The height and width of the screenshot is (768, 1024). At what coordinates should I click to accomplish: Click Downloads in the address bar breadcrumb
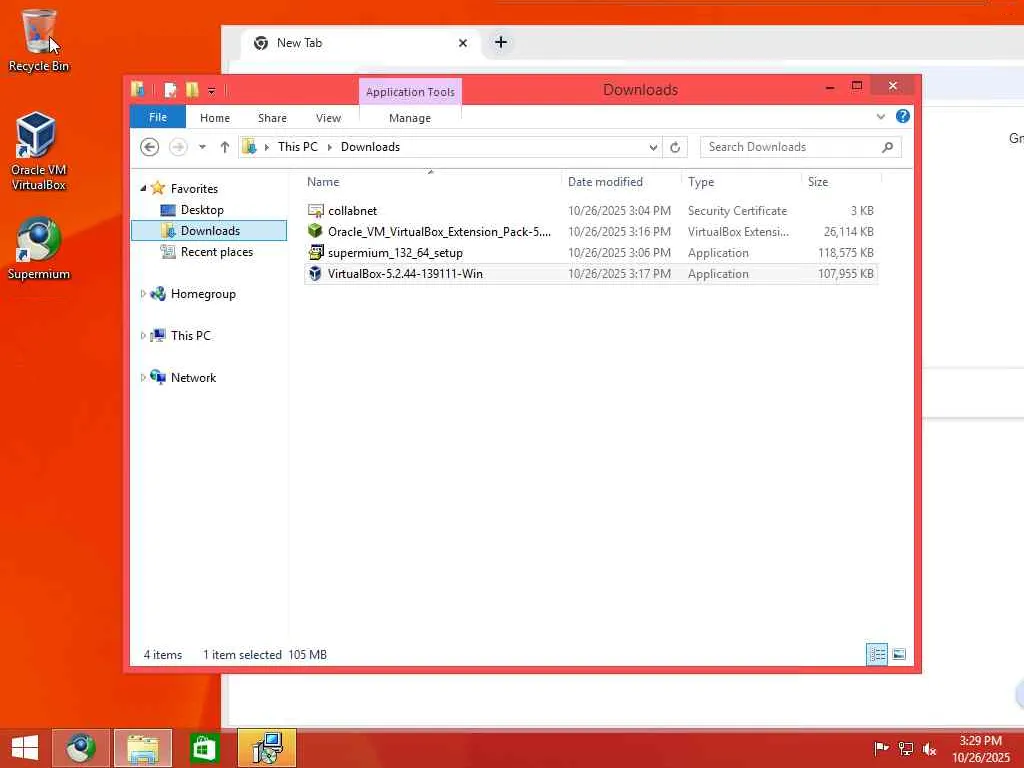[370, 147]
